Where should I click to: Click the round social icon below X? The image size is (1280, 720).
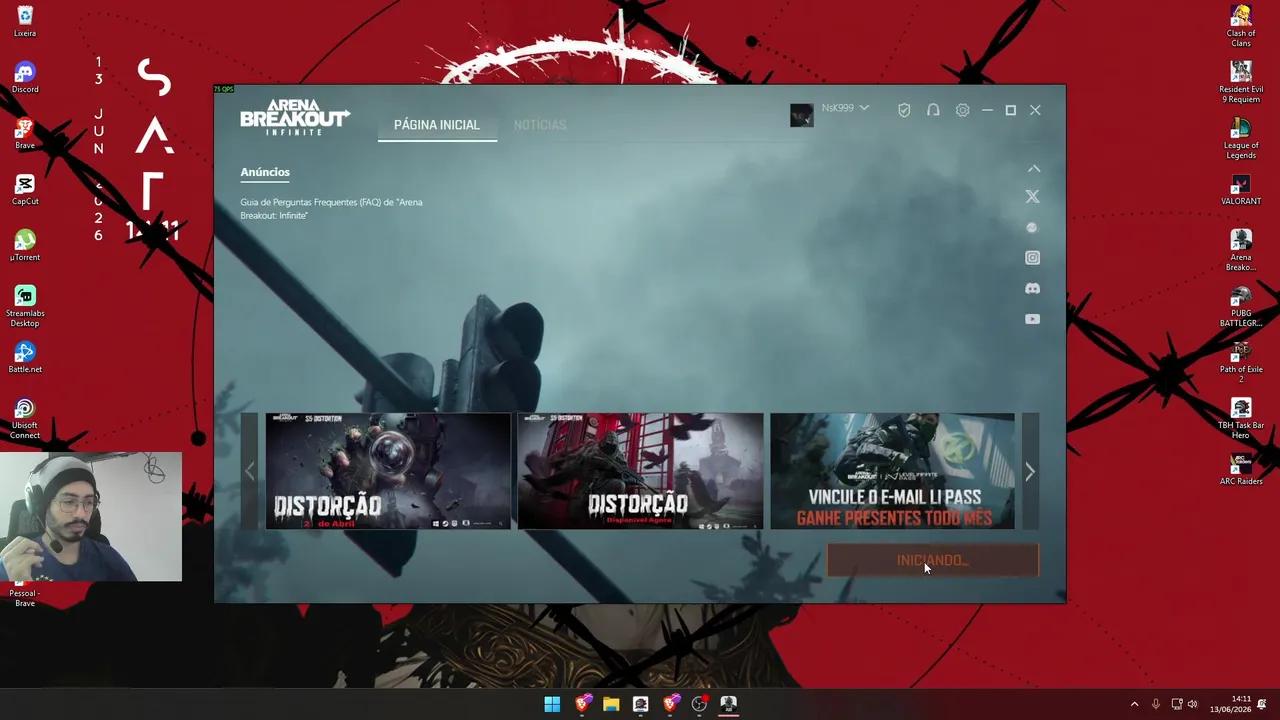pos(1032,228)
